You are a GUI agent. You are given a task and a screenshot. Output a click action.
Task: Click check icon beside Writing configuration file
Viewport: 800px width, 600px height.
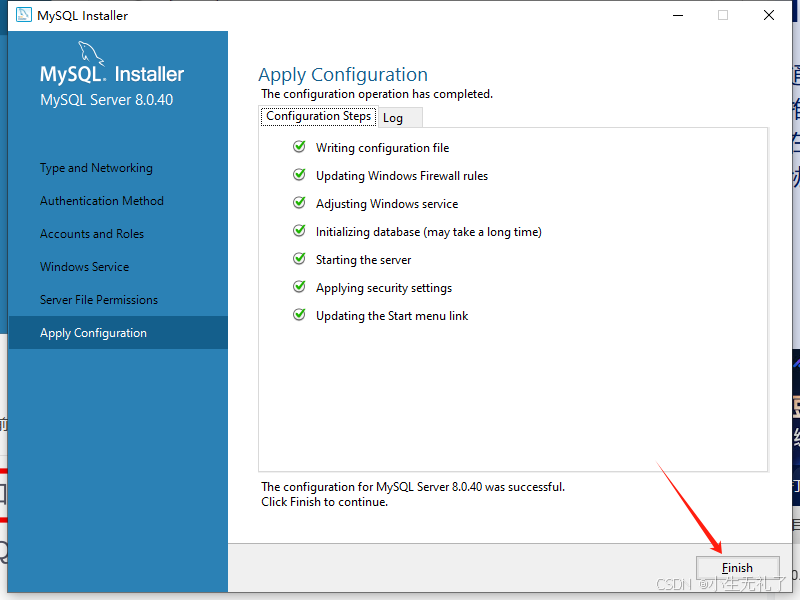coord(299,147)
